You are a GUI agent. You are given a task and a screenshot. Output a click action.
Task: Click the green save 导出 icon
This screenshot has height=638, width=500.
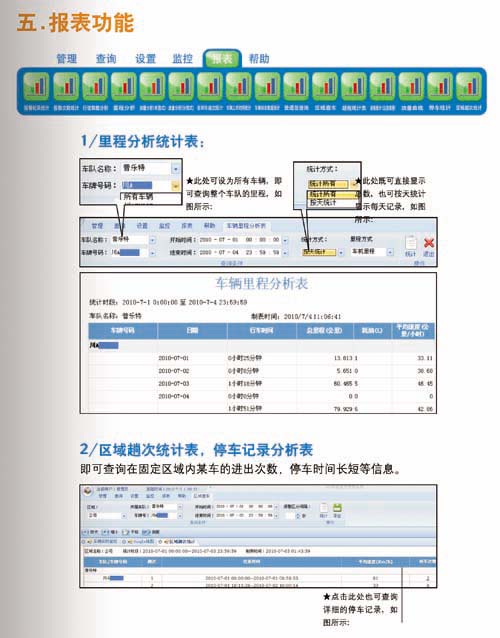point(337,510)
